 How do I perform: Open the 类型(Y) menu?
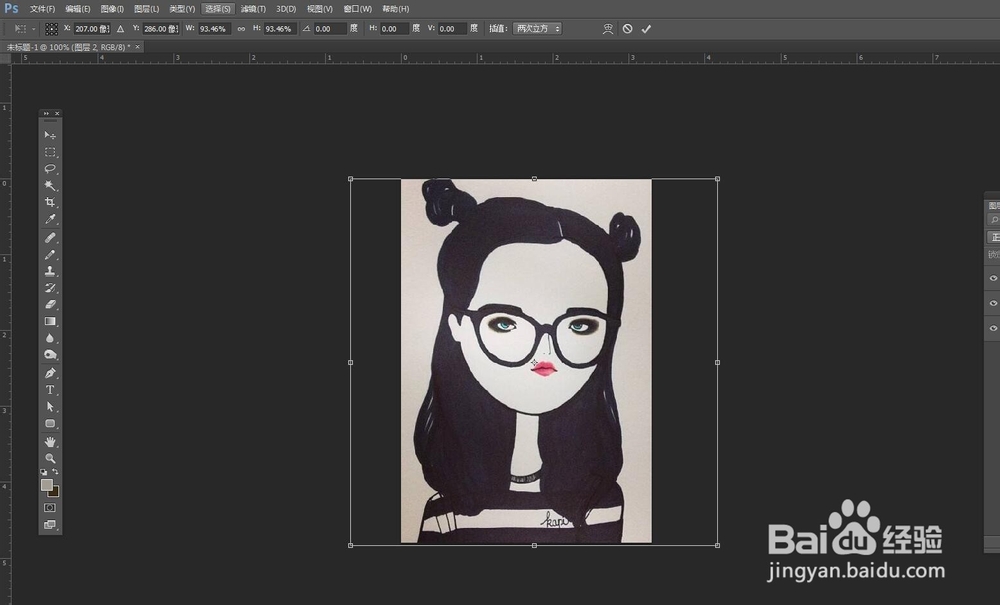pos(182,9)
